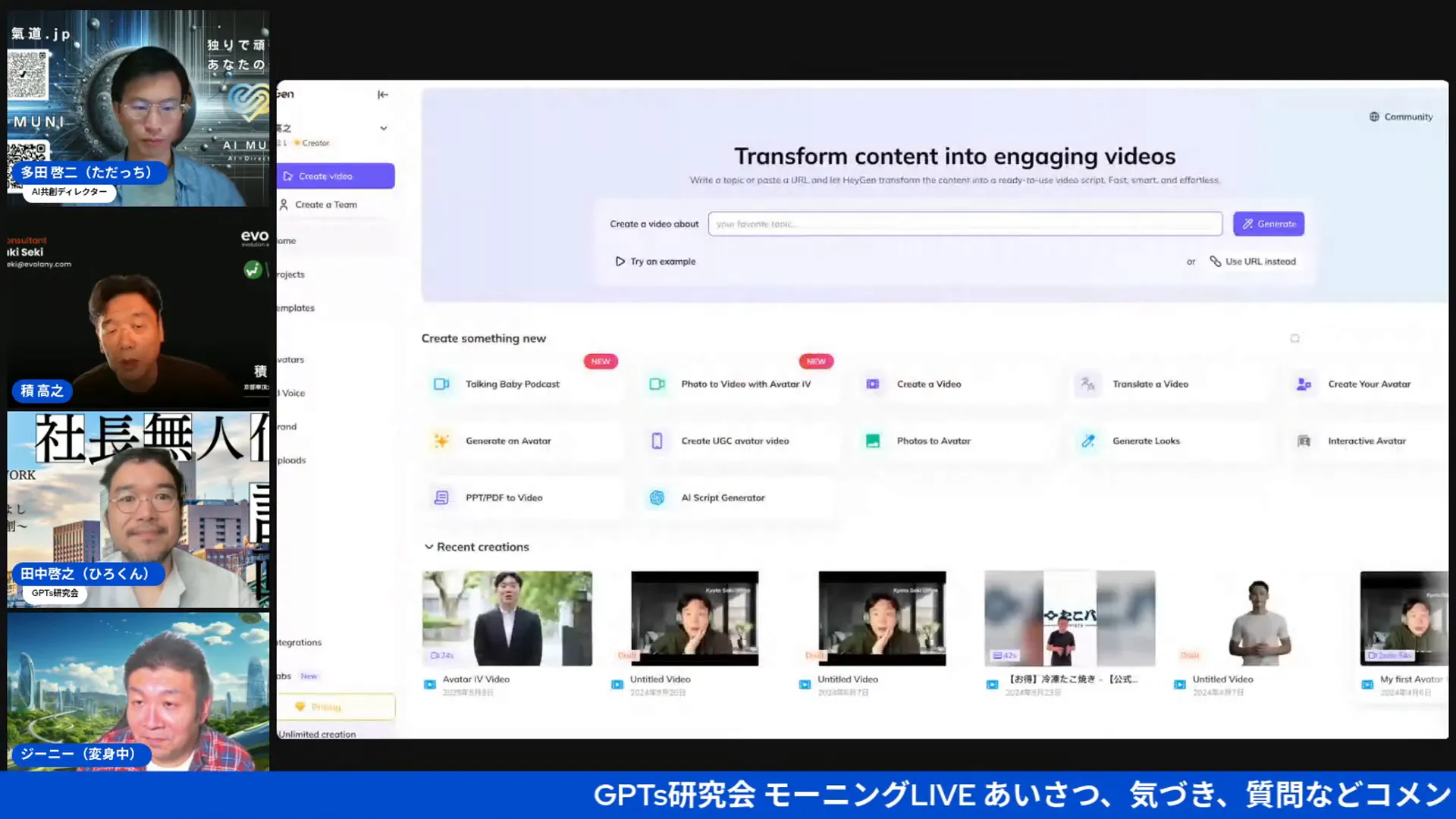Click the Translate a Video icon
Image resolution: width=1456 pixels, height=819 pixels.
(1087, 384)
